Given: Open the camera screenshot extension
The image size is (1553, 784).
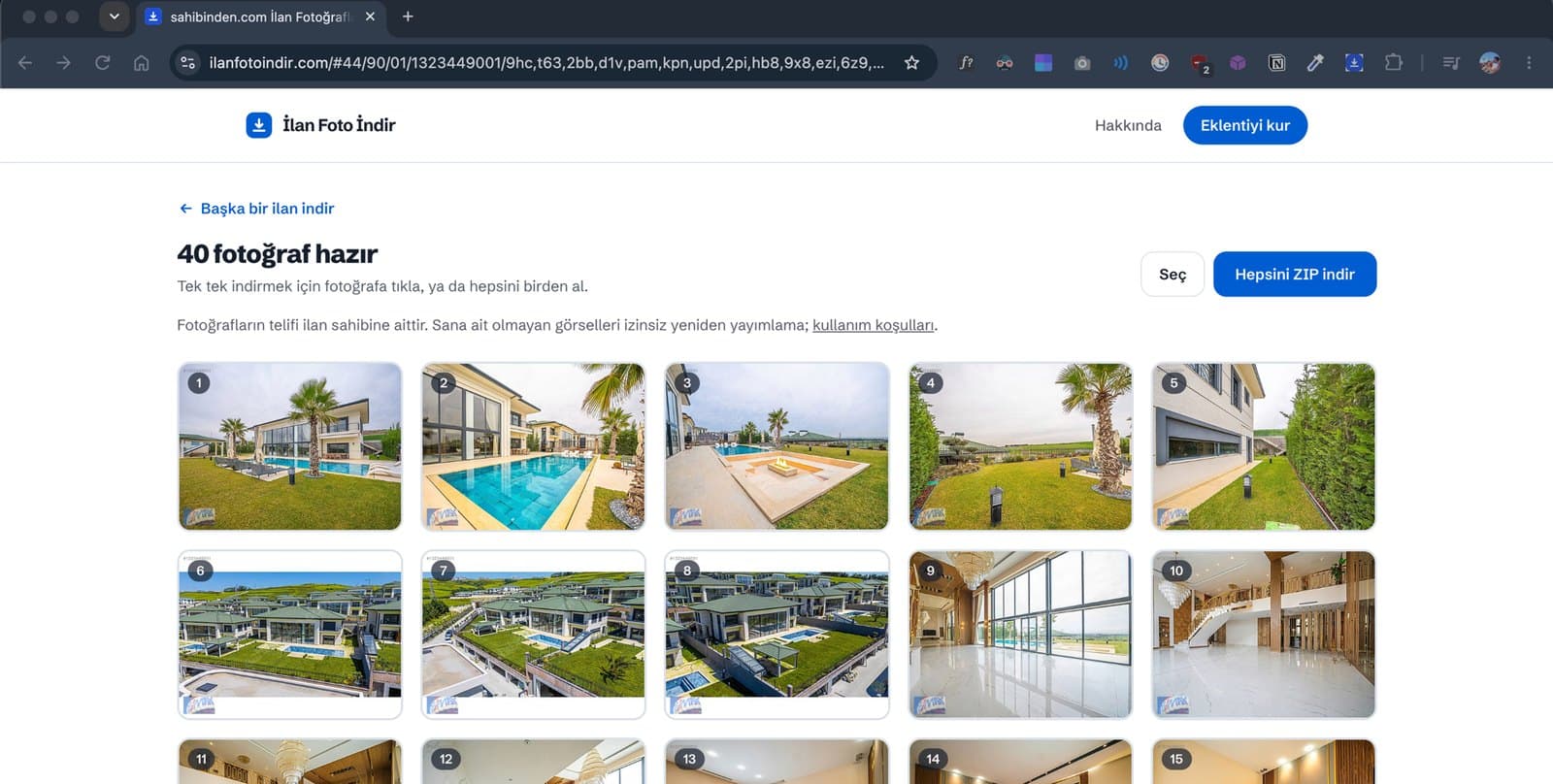Looking at the screenshot, I should 1082,63.
